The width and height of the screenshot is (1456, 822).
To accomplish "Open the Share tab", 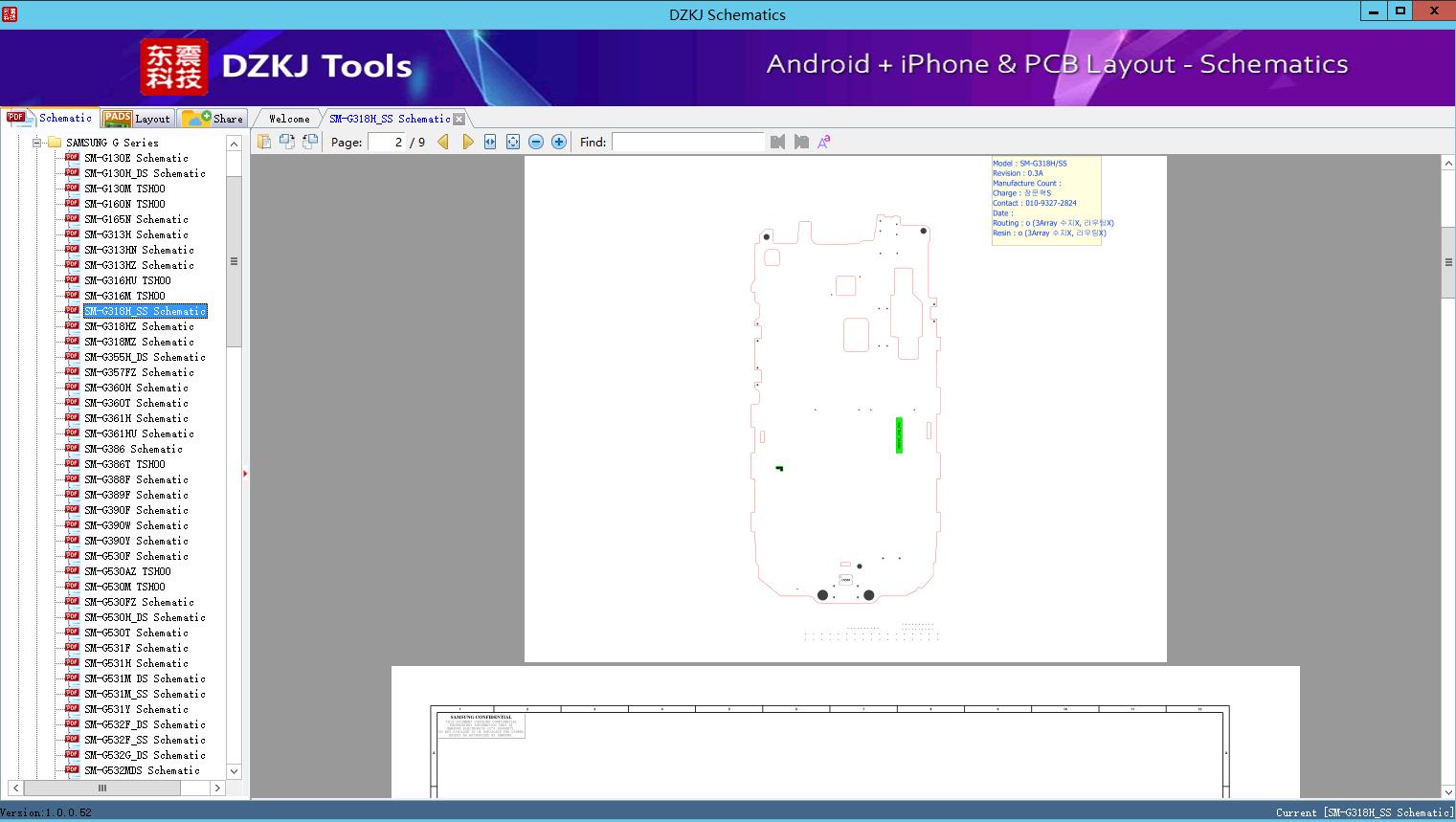I will [x=213, y=118].
